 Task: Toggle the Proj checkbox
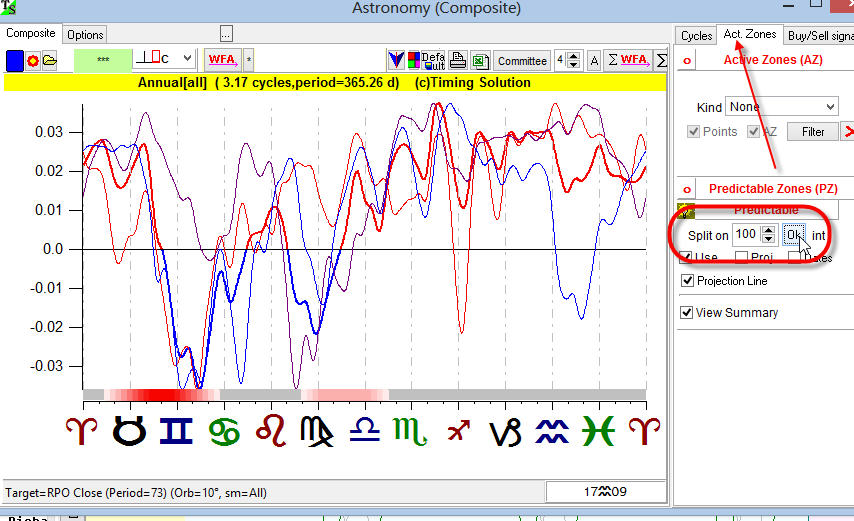[x=741, y=258]
